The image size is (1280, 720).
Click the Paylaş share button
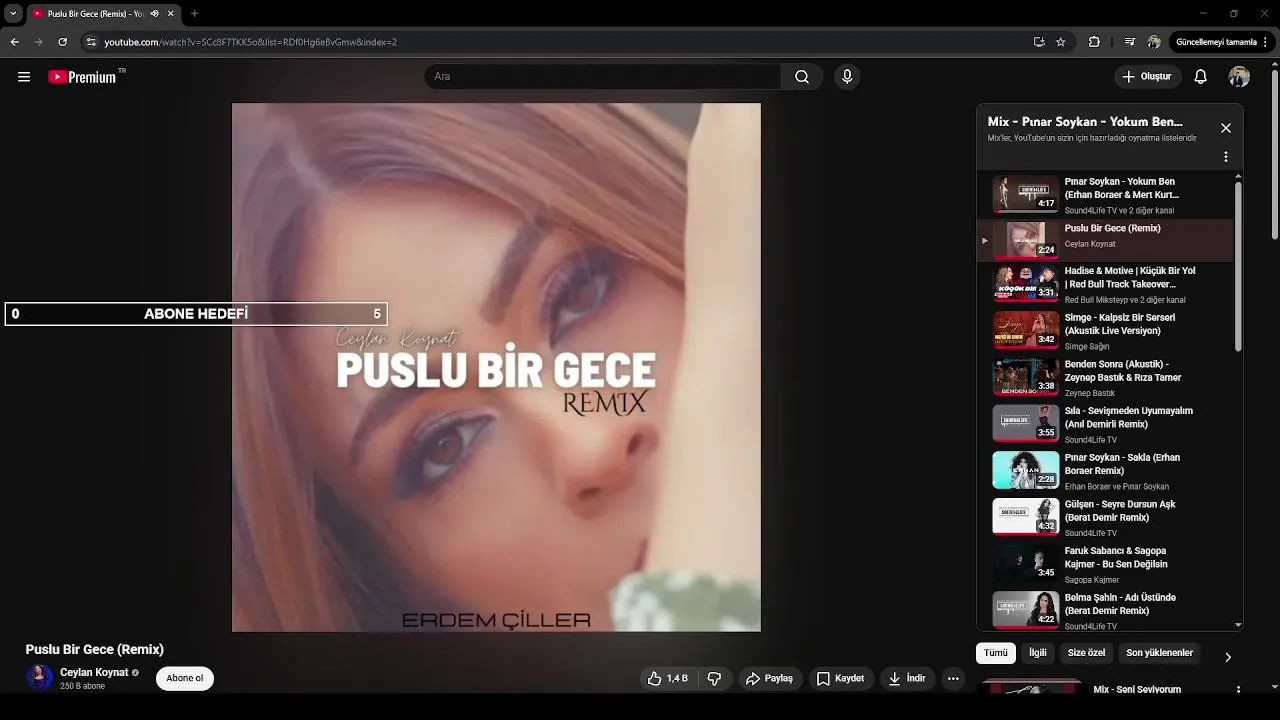tap(769, 678)
